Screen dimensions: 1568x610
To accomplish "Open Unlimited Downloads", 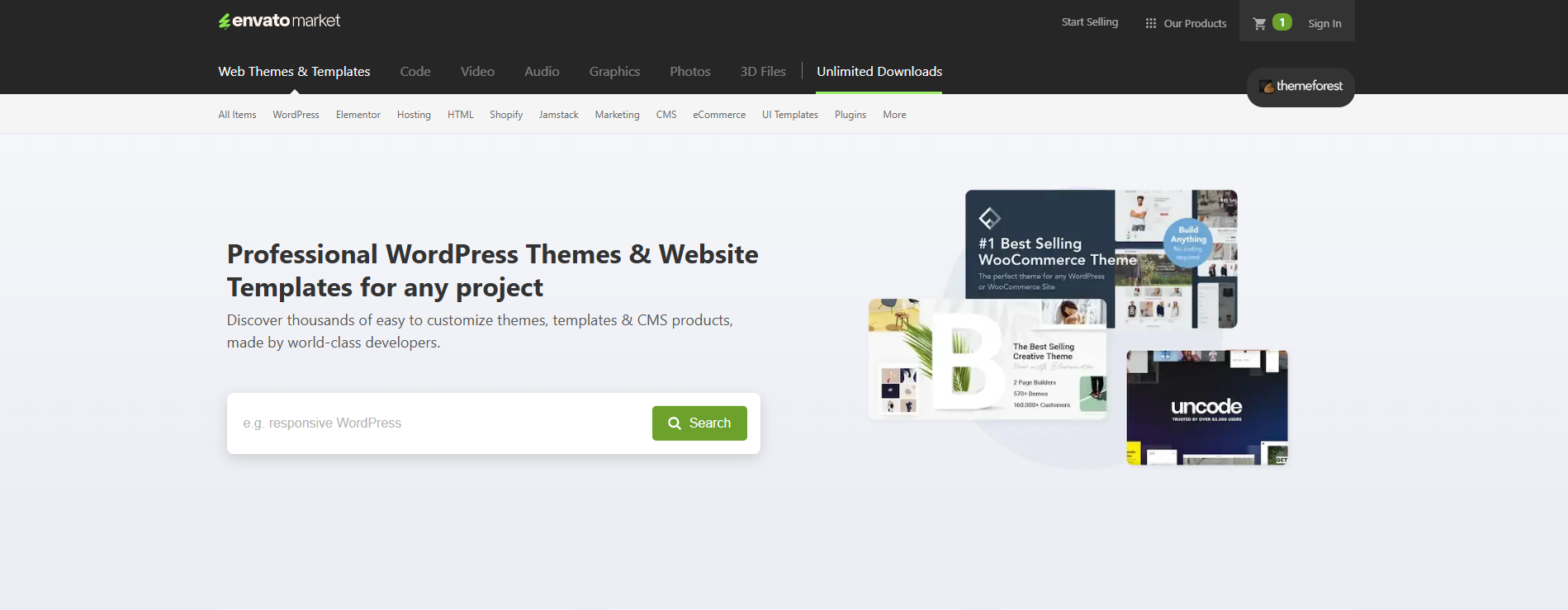I will point(879,72).
